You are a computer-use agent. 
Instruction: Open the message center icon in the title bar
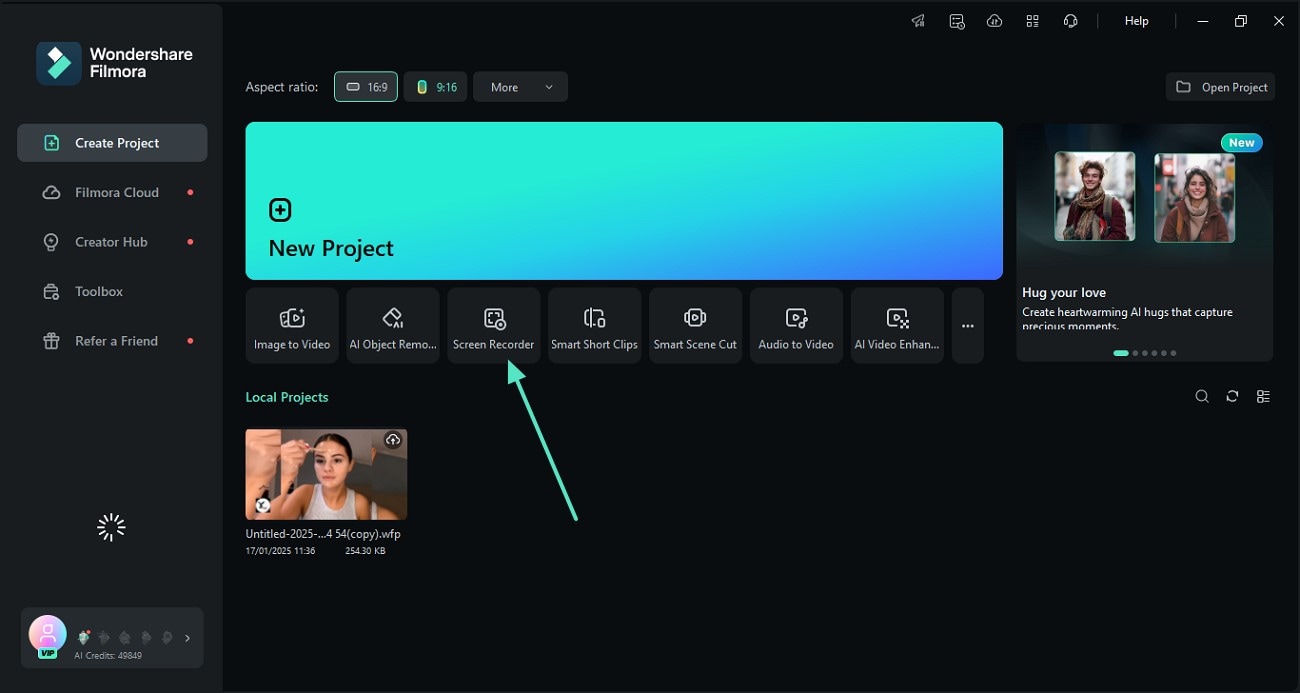click(957, 21)
